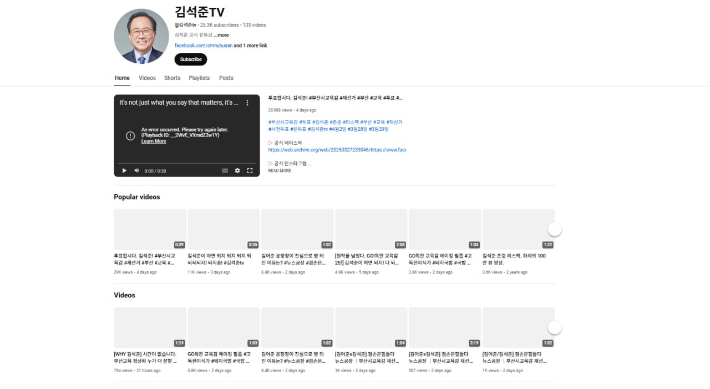Click the featured video title in player

178,103
